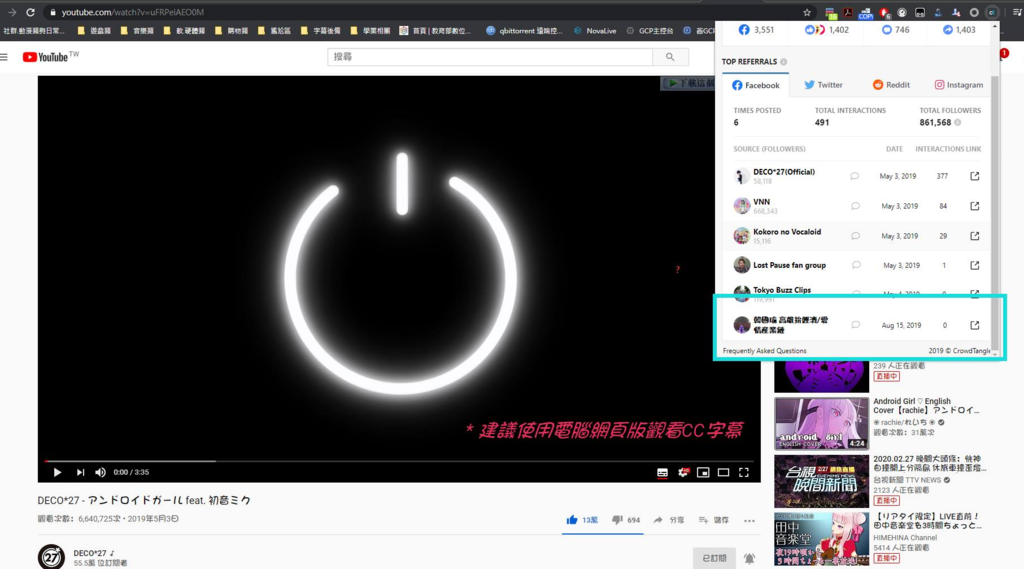Viewport: 1024px width, 569px height.
Task: Switch to the Instagram referrals tab
Action: click(x=958, y=85)
